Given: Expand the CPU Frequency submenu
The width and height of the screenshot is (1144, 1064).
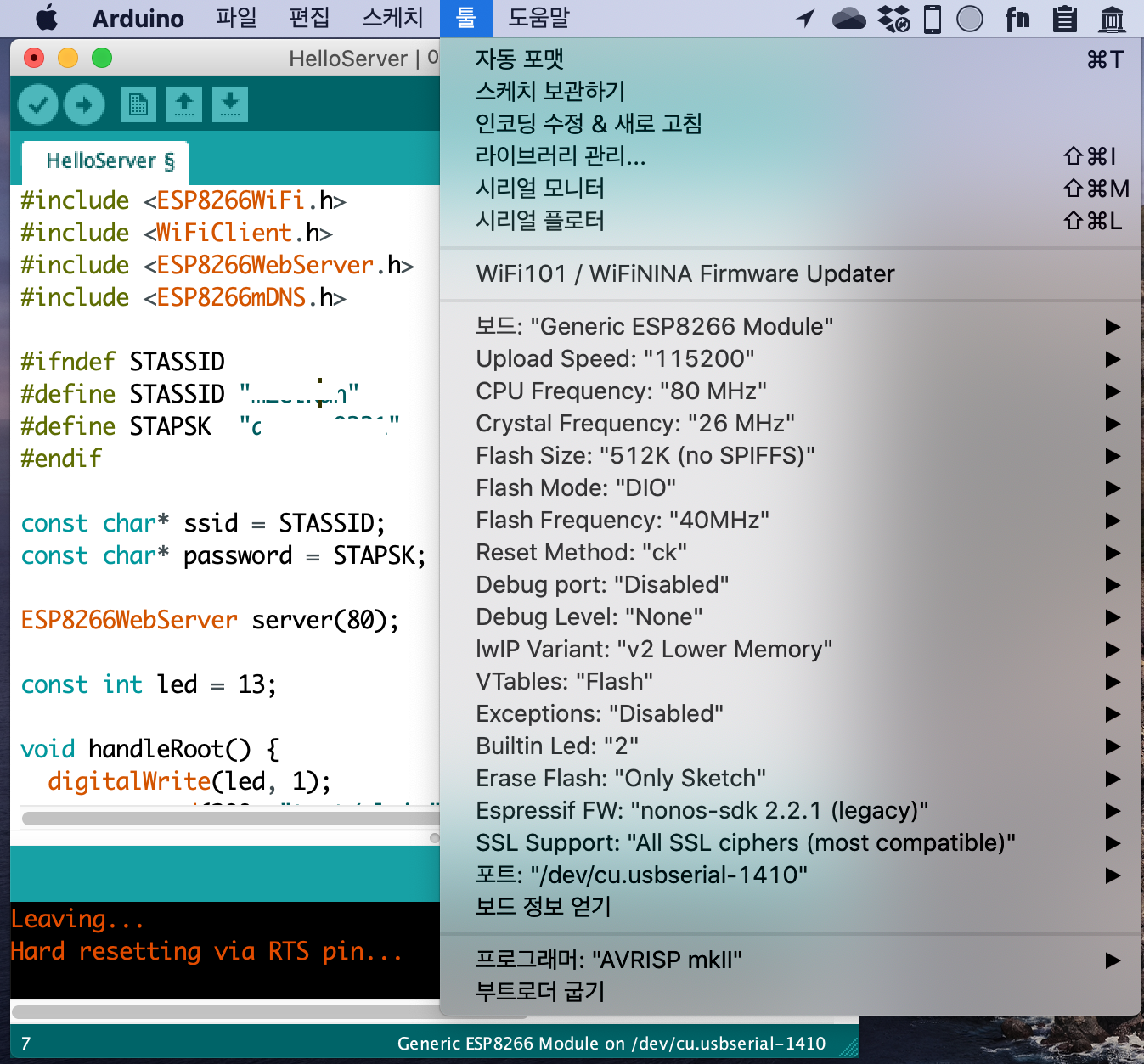Looking at the screenshot, I should pyautogui.click(x=791, y=391).
